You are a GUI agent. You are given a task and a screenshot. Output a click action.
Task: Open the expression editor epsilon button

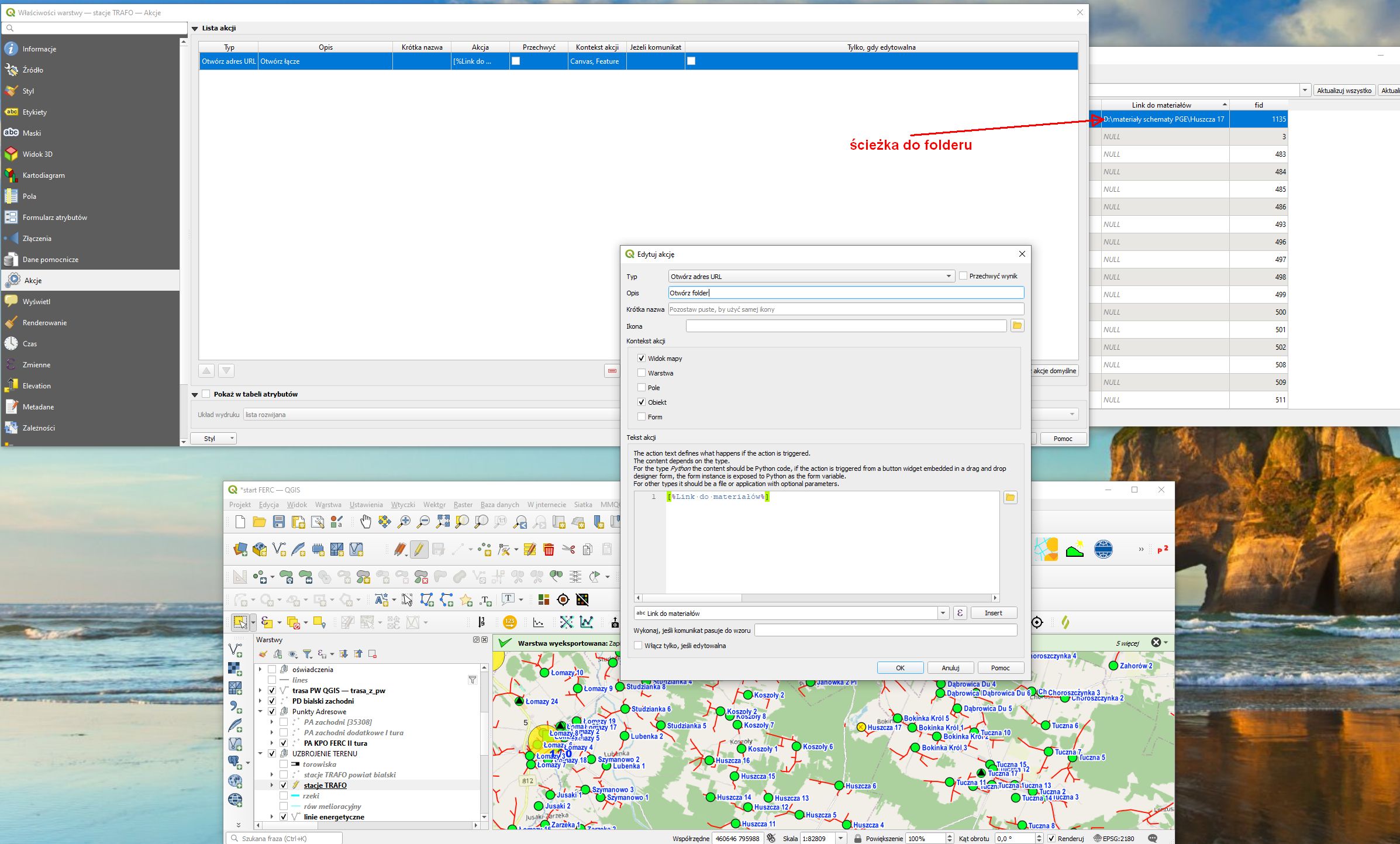960,613
